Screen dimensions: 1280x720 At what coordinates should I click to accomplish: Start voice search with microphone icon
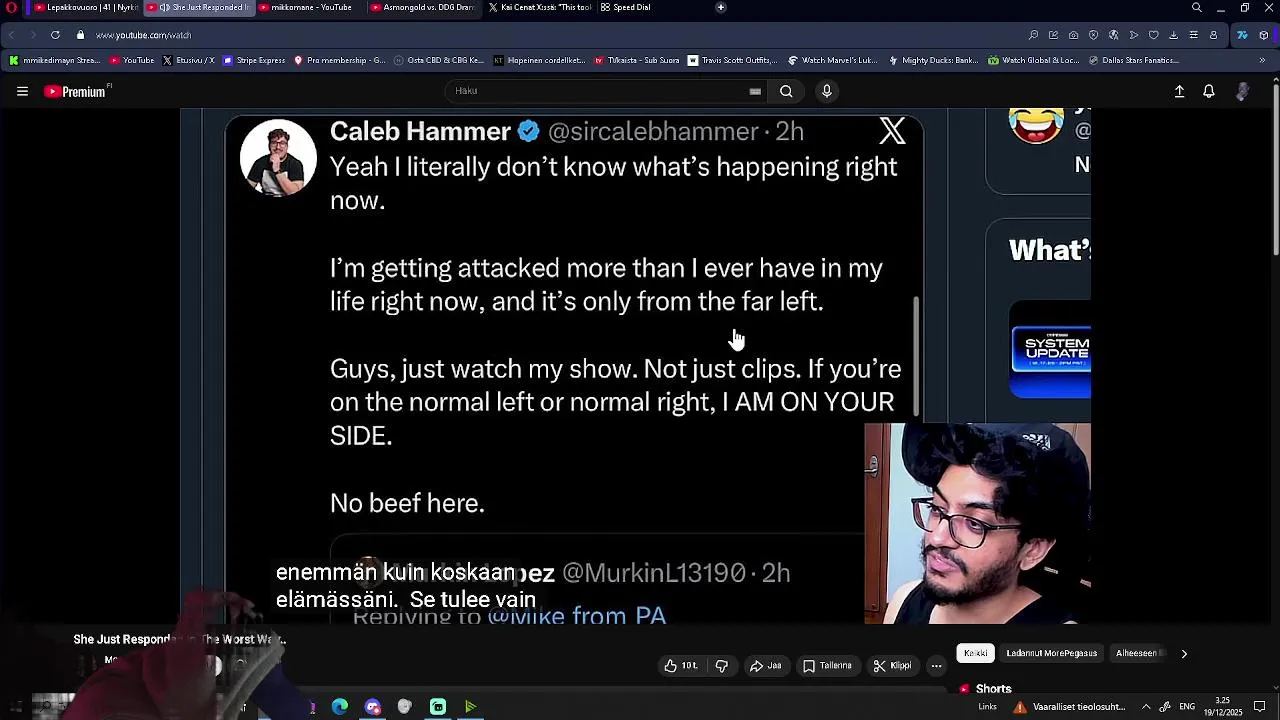[x=827, y=91]
